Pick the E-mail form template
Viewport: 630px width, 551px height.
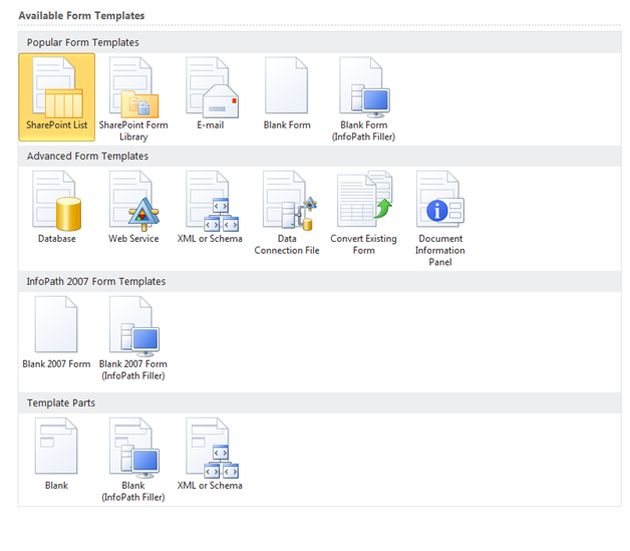[211, 93]
